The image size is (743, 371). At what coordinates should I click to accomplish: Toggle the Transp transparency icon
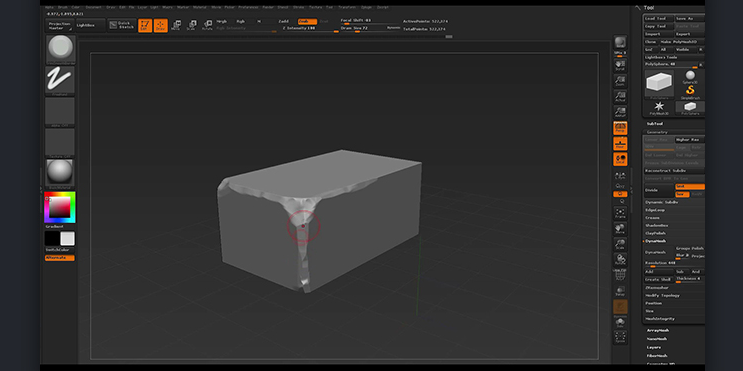pos(620,290)
